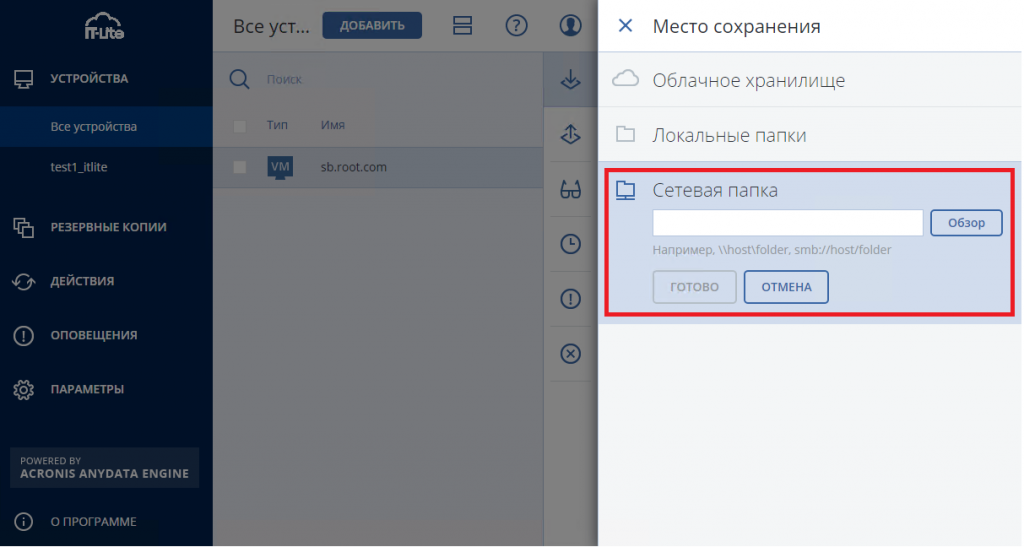The image size is (1024, 547).
Task: Tick the select-all checkbox in table header
Action: coord(240,127)
